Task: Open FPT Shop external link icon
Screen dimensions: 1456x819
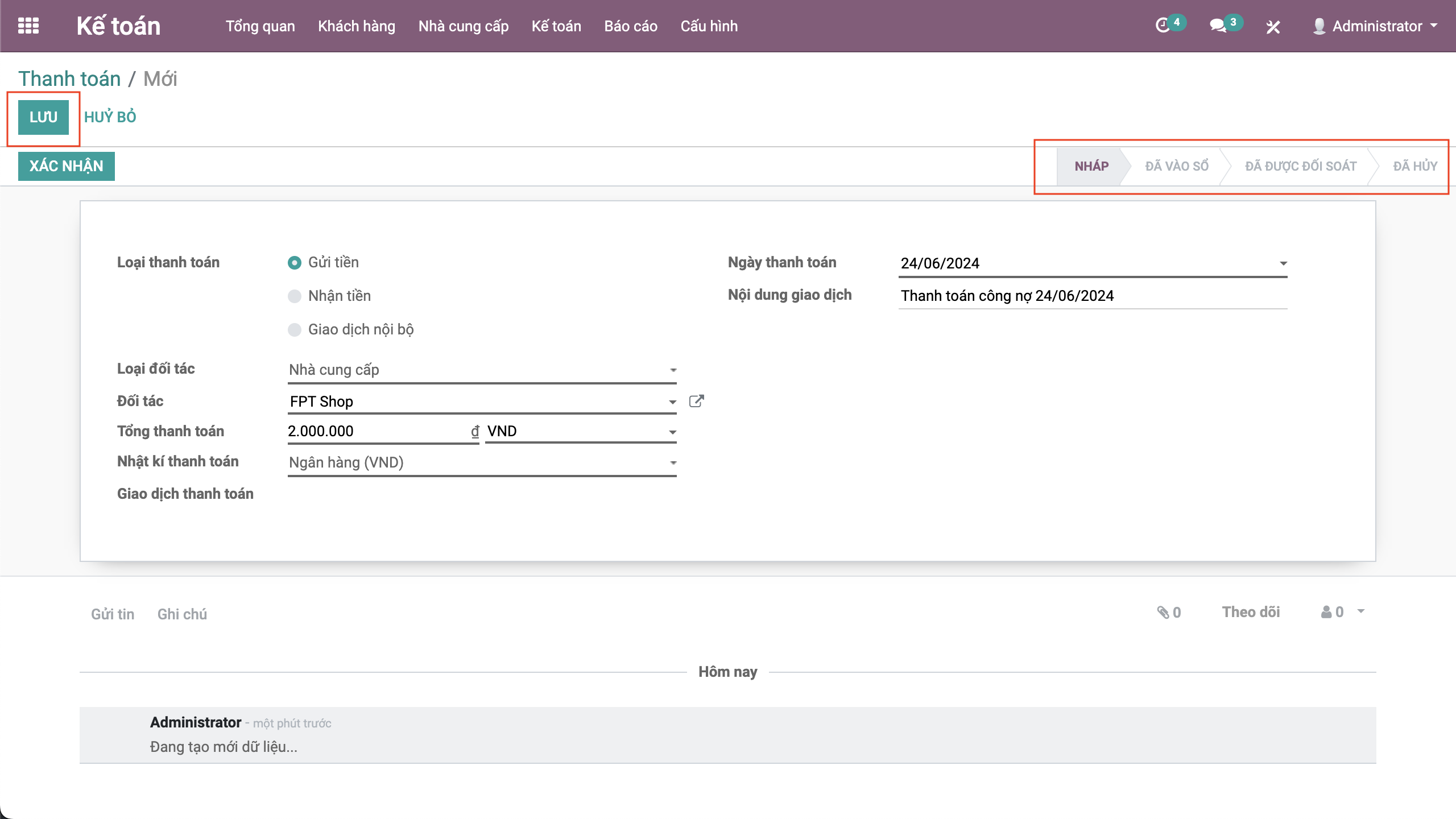Action: pos(696,401)
